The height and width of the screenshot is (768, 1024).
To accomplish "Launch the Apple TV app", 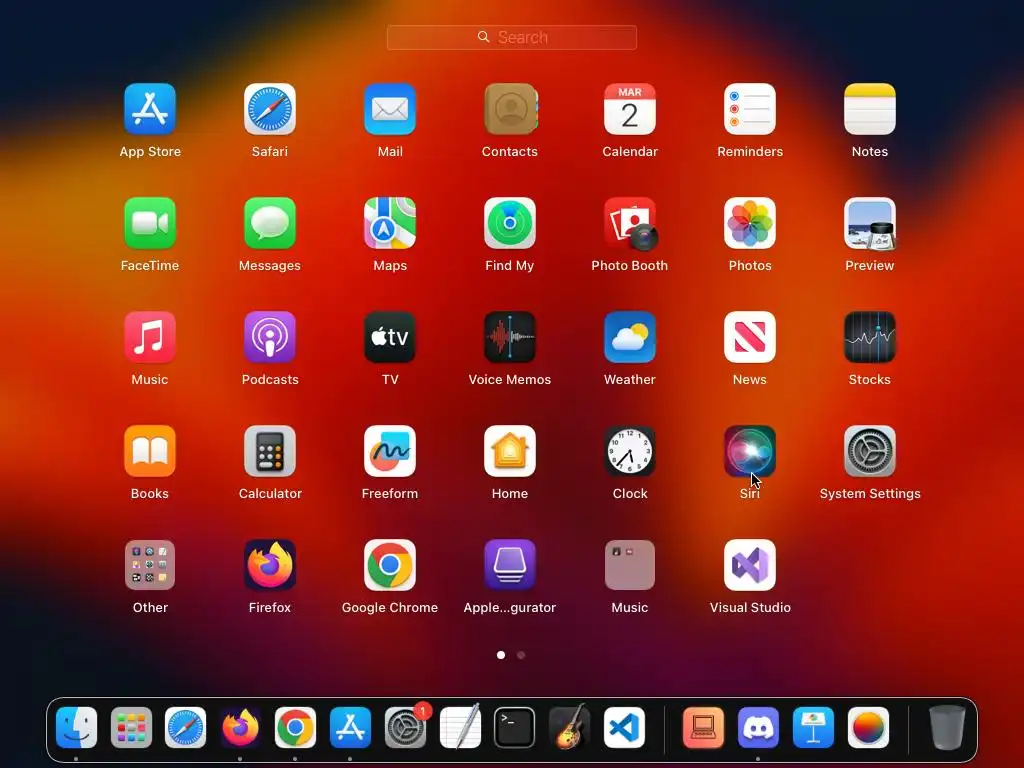I will 390,337.
